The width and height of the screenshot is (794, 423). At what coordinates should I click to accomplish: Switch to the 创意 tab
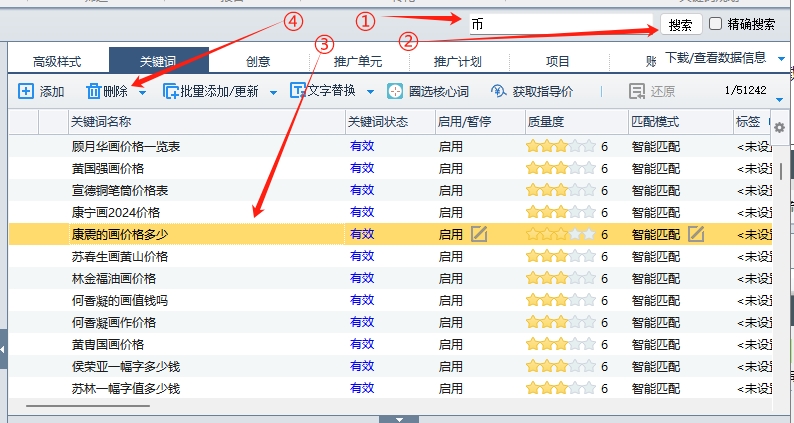[x=258, y=61]
